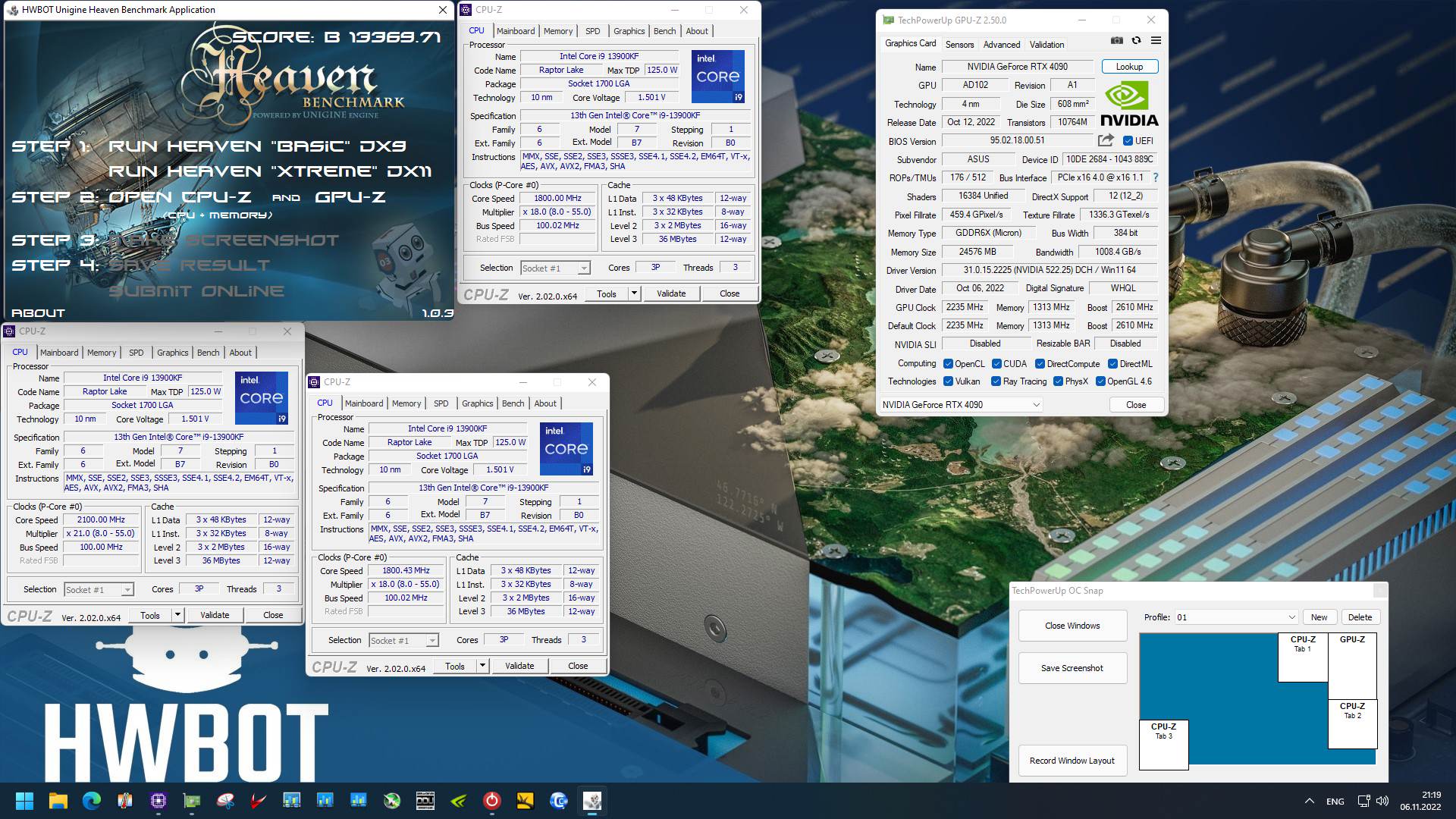Switch to Validation tab in GPU-Z
This screenshot has width=1456, height=819.
[x=1046, y=45]
